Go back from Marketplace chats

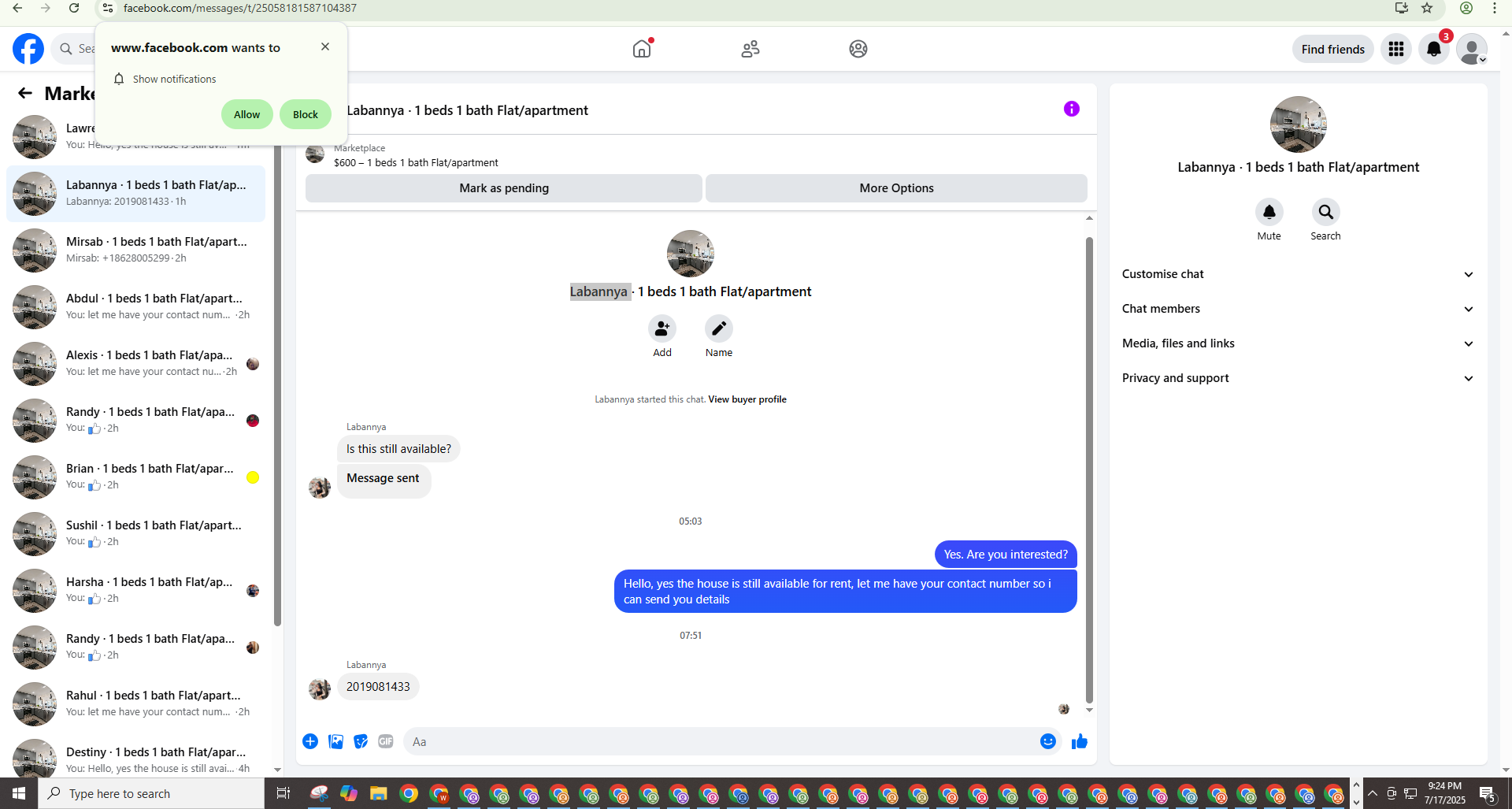click(25, 93)
